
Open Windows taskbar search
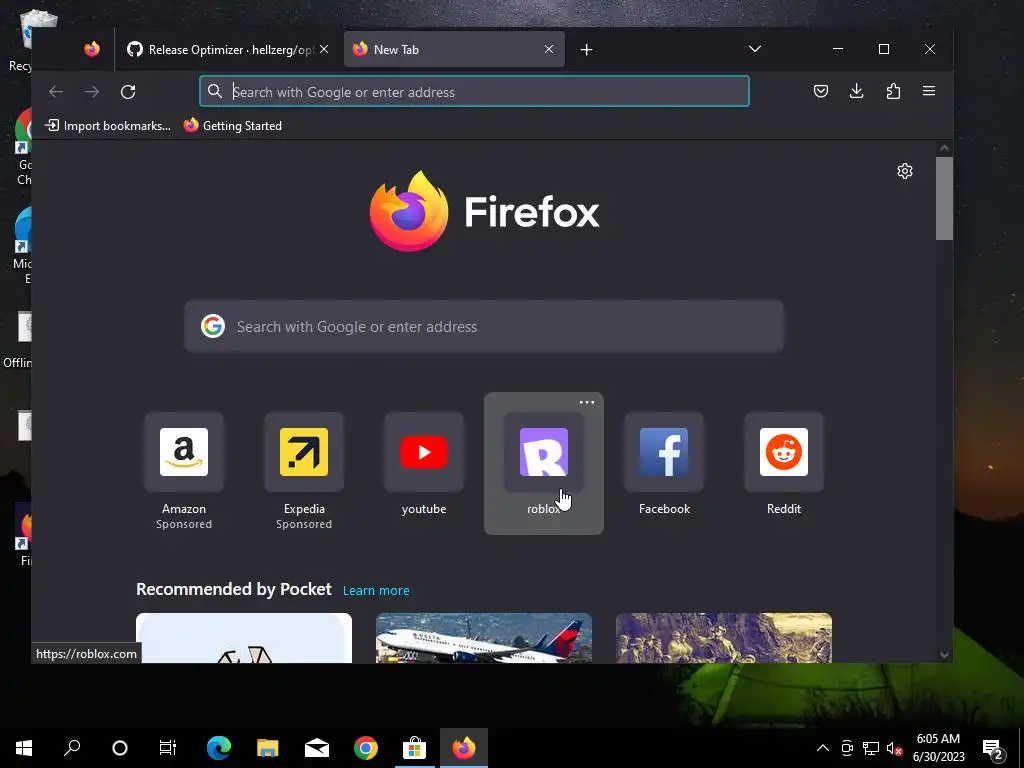72,748
